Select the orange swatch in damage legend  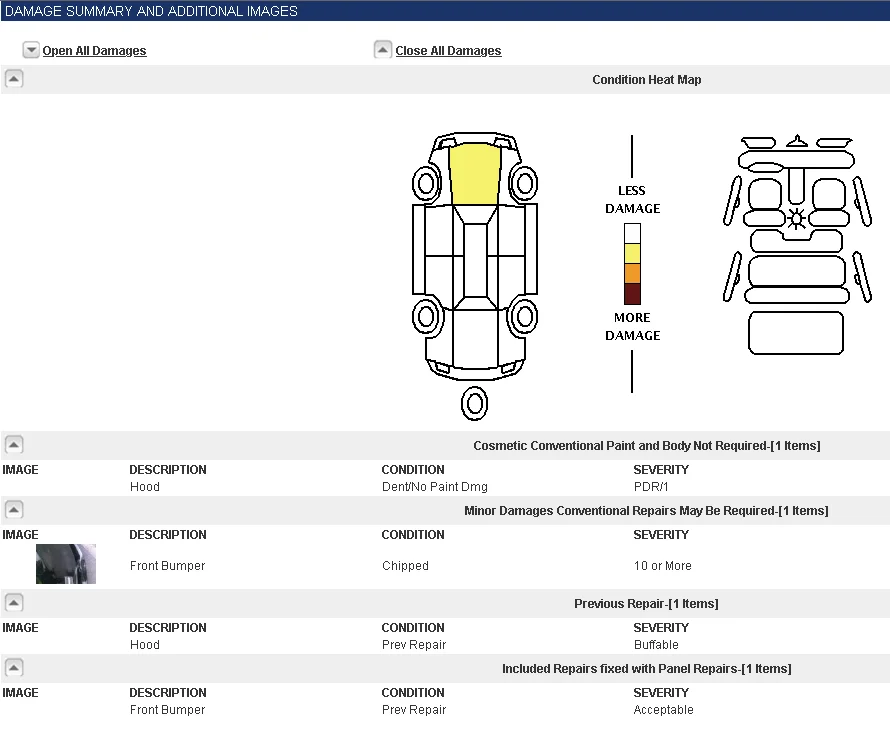632,273
